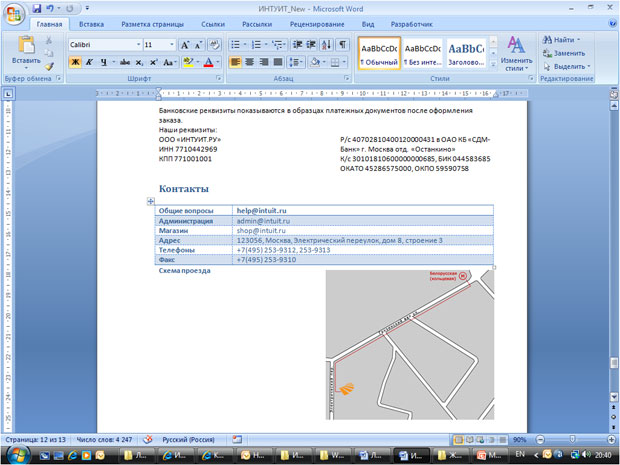Open Change Styles (Изменить стили)
This screenshot has width=620, height=465.
click(516, 53)
